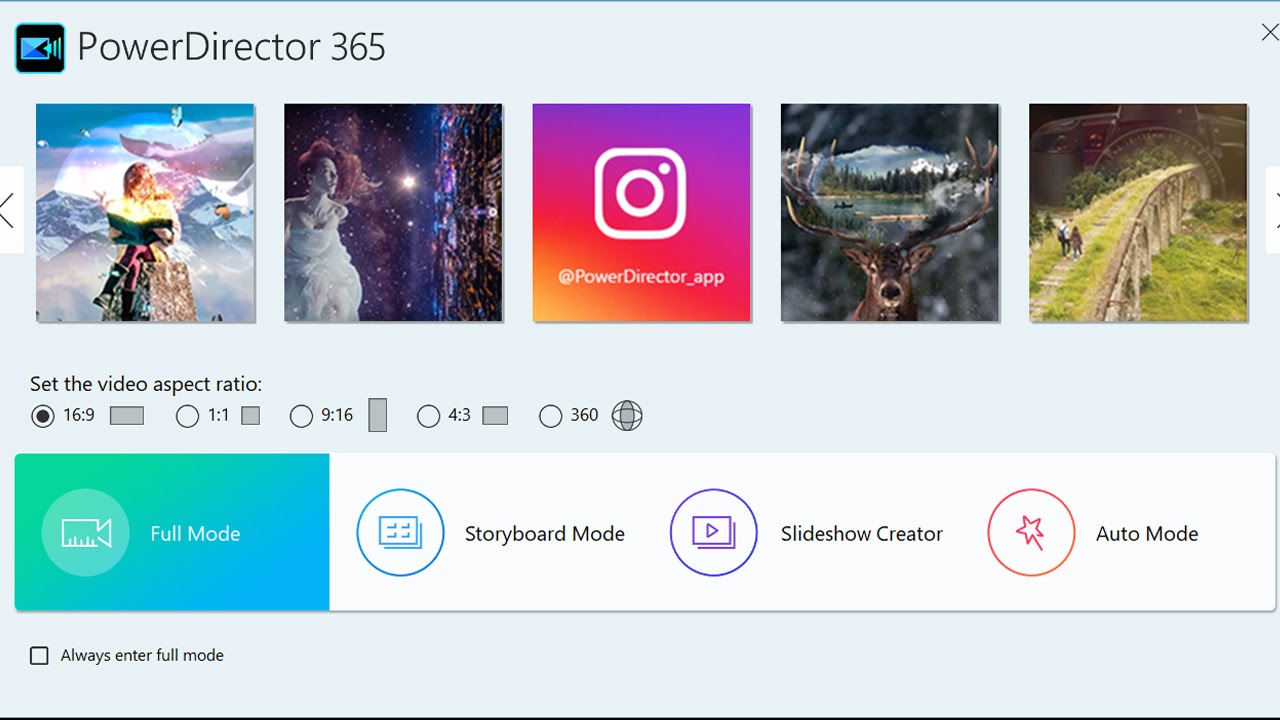Show previous thumbnails with the left arrow
The height and width of the screenshot is (720, 1280).
(x=9, y=210)
